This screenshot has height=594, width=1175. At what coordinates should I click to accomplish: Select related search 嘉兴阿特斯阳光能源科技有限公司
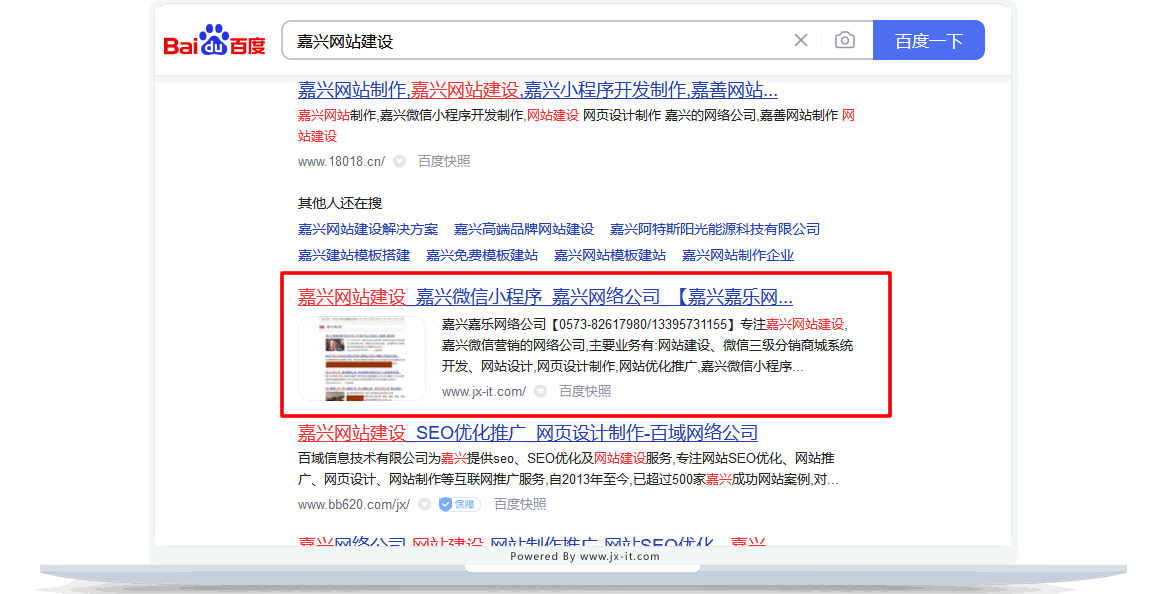coord(715,229)
